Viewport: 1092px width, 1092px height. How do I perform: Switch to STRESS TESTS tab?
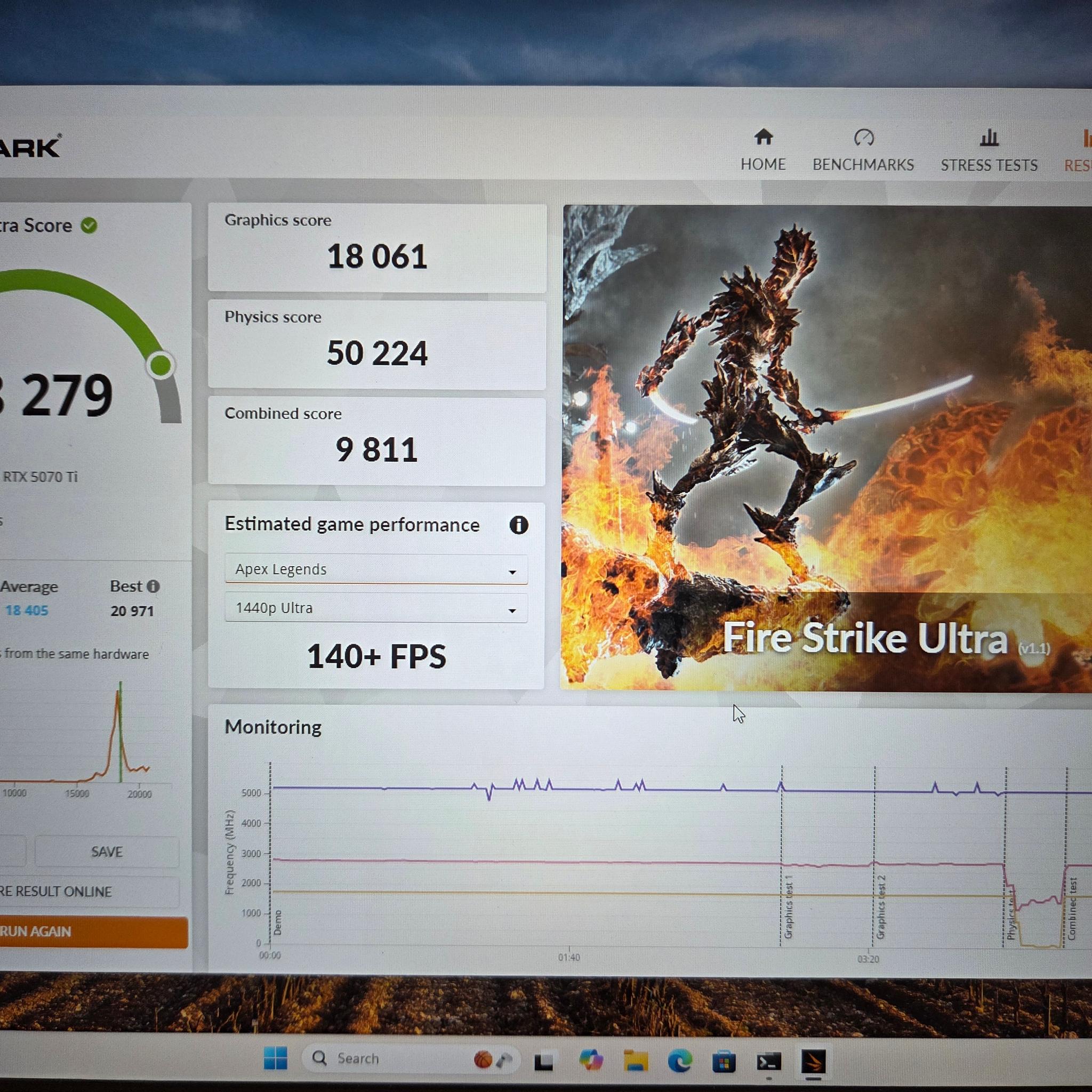tap(989, 151)
